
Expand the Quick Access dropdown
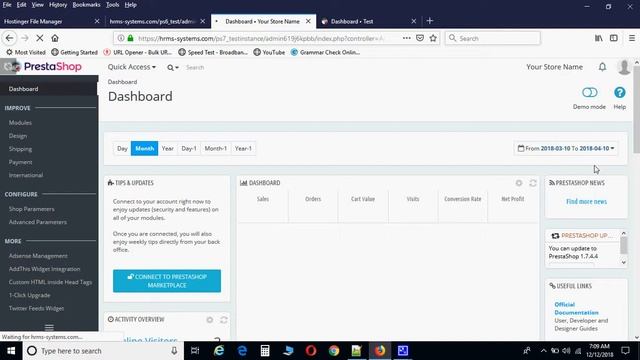click(131, 67)
